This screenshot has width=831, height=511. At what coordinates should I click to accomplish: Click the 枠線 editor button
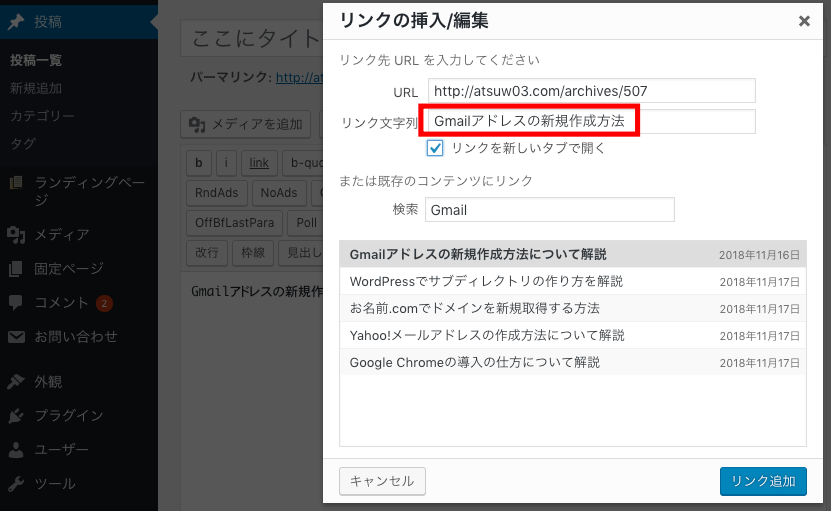[x=253, y=253]
